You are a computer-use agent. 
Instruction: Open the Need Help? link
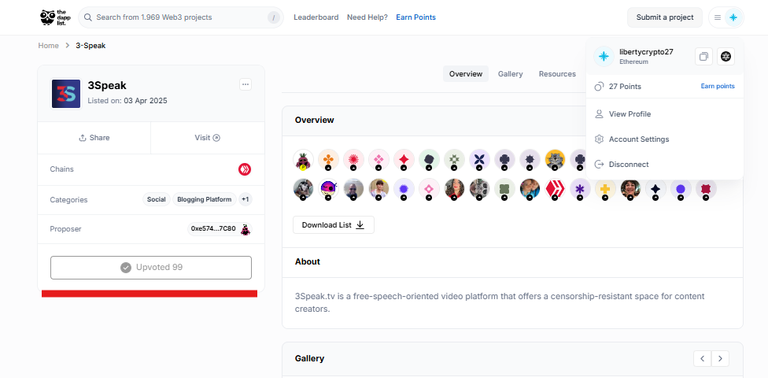367,17
